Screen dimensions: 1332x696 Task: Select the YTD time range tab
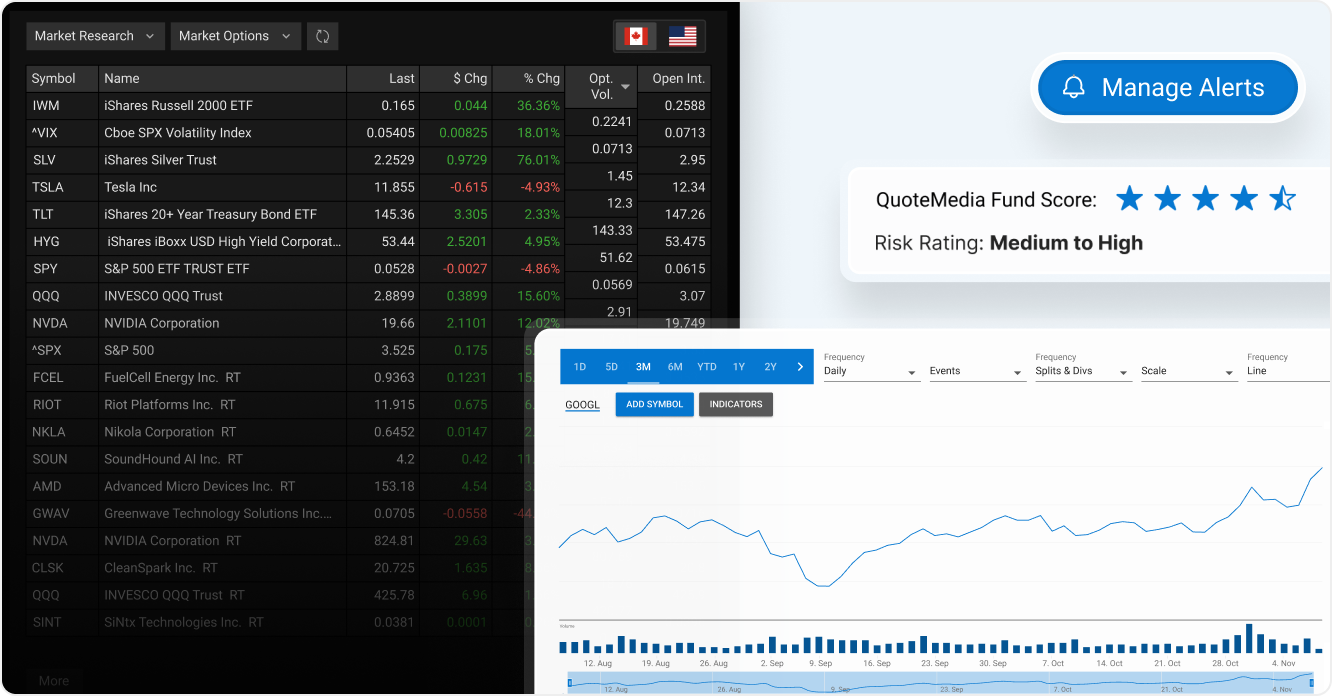707,367
